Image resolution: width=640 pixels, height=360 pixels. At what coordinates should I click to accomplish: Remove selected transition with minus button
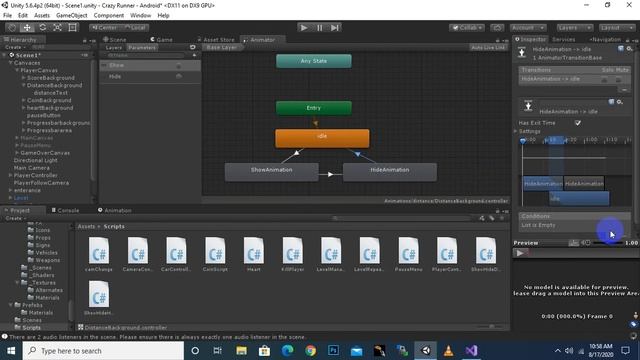[624, 89]
